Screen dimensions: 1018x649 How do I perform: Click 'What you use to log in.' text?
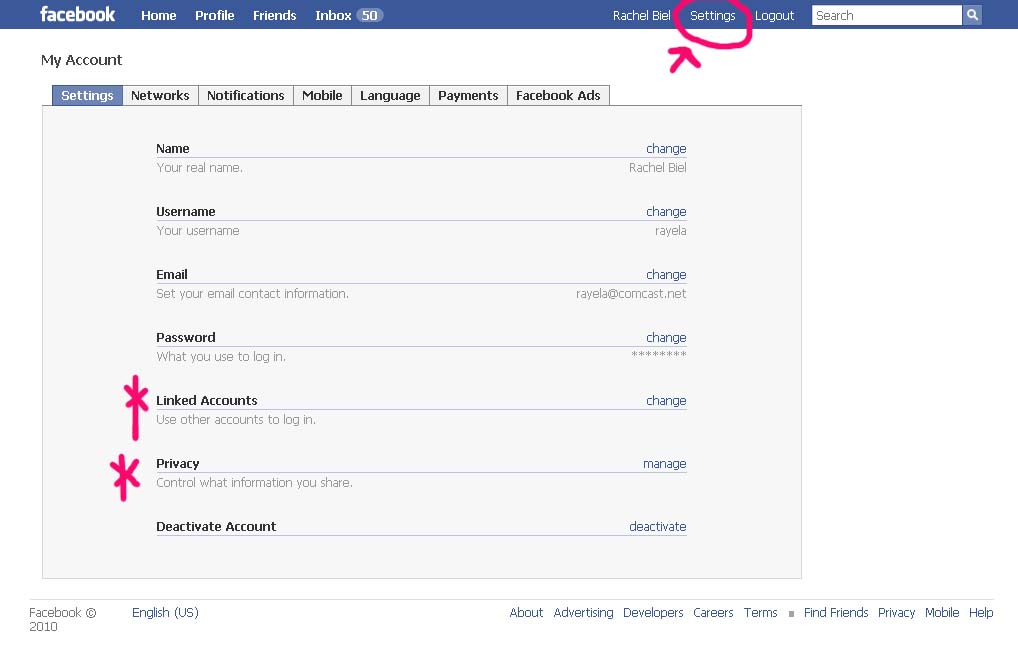coord(221,356)
